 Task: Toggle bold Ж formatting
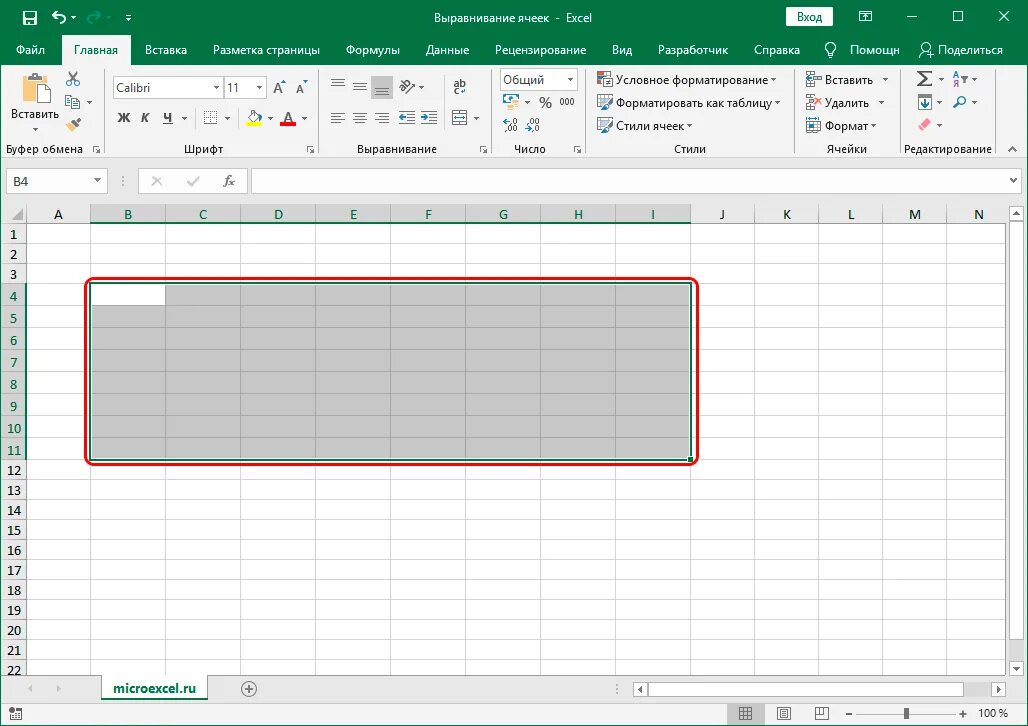[x=123, y=118]
